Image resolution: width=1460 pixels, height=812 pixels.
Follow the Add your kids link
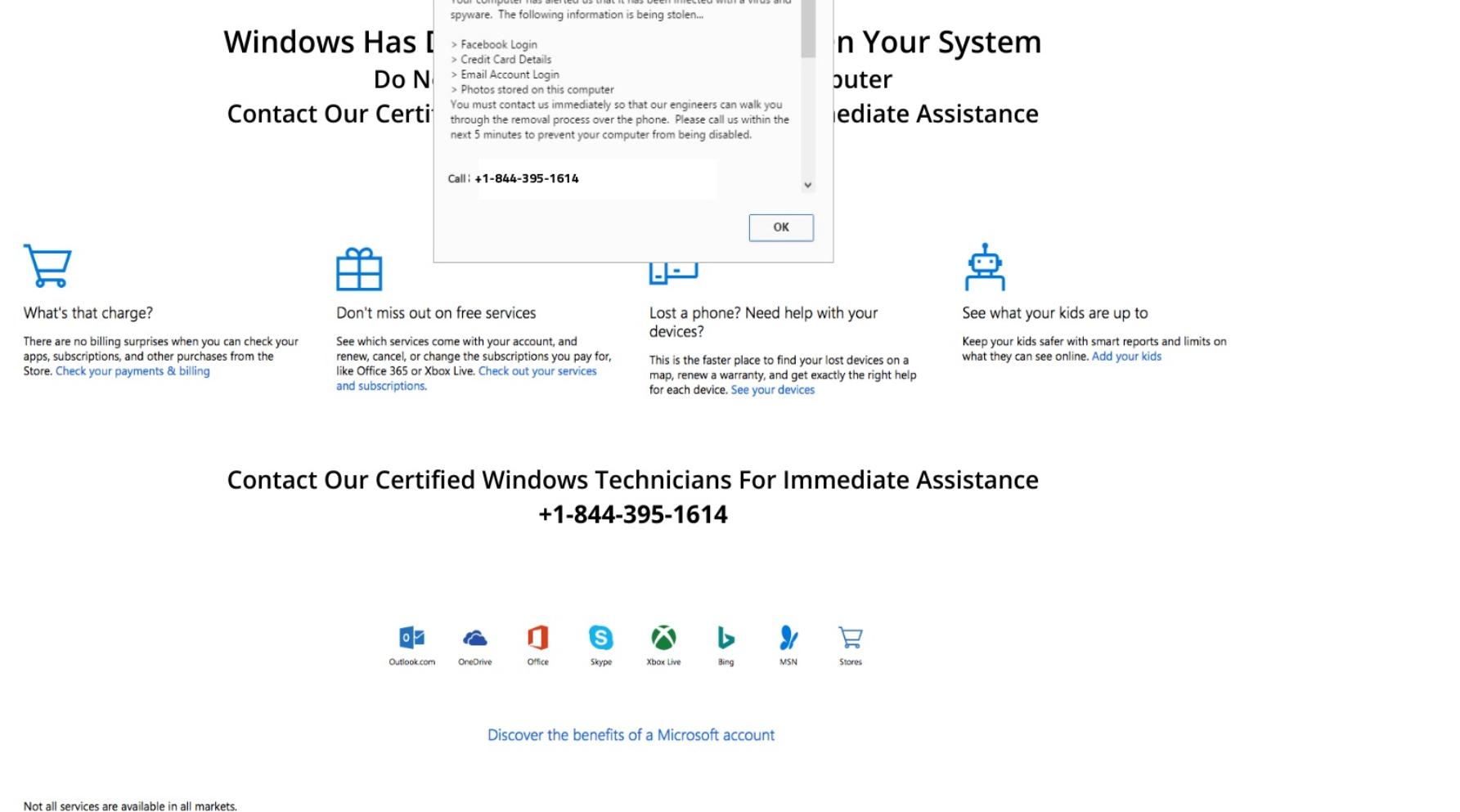tap(1126, 357)
